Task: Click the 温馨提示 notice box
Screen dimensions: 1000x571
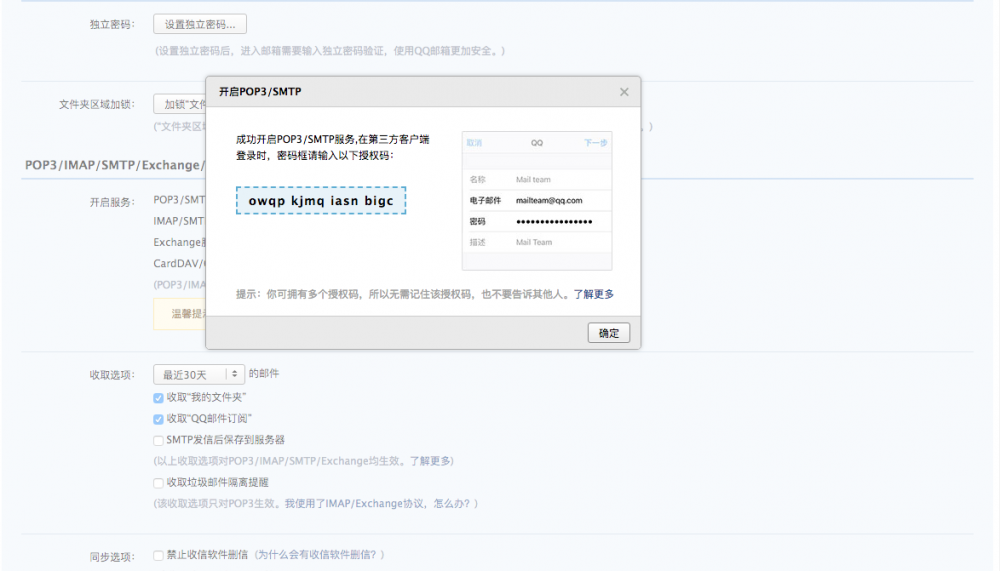Action: (180, 314)
